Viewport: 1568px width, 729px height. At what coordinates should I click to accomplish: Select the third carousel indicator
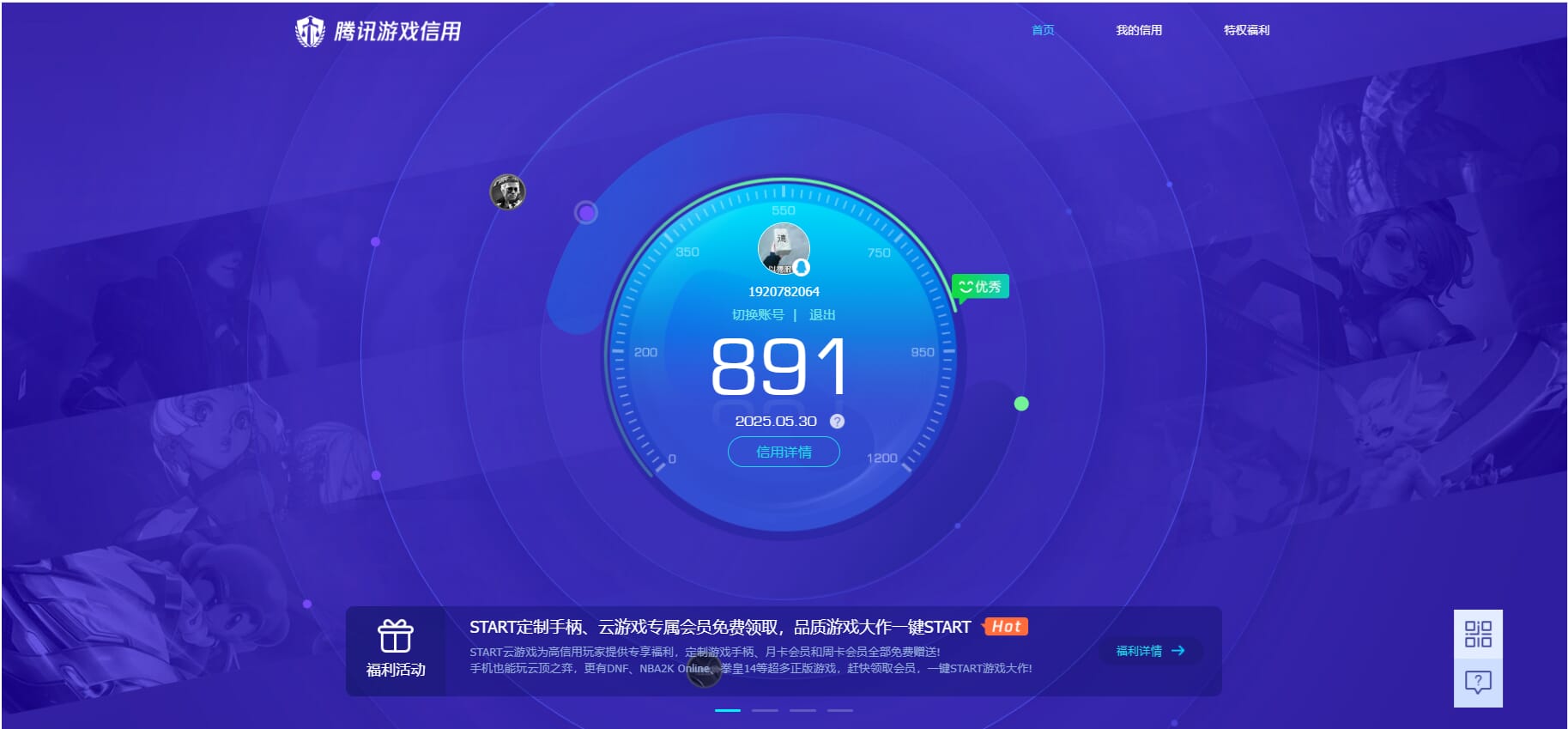tap(802, 710)
